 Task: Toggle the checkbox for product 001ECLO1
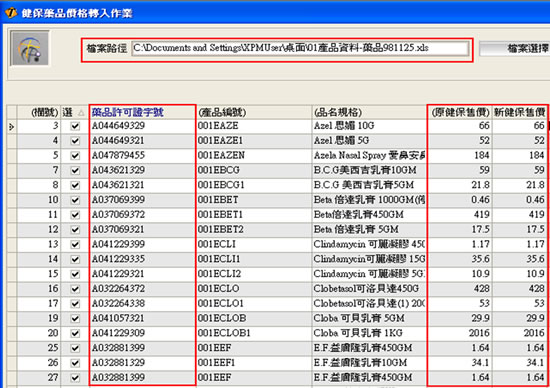tap(75, 304)
